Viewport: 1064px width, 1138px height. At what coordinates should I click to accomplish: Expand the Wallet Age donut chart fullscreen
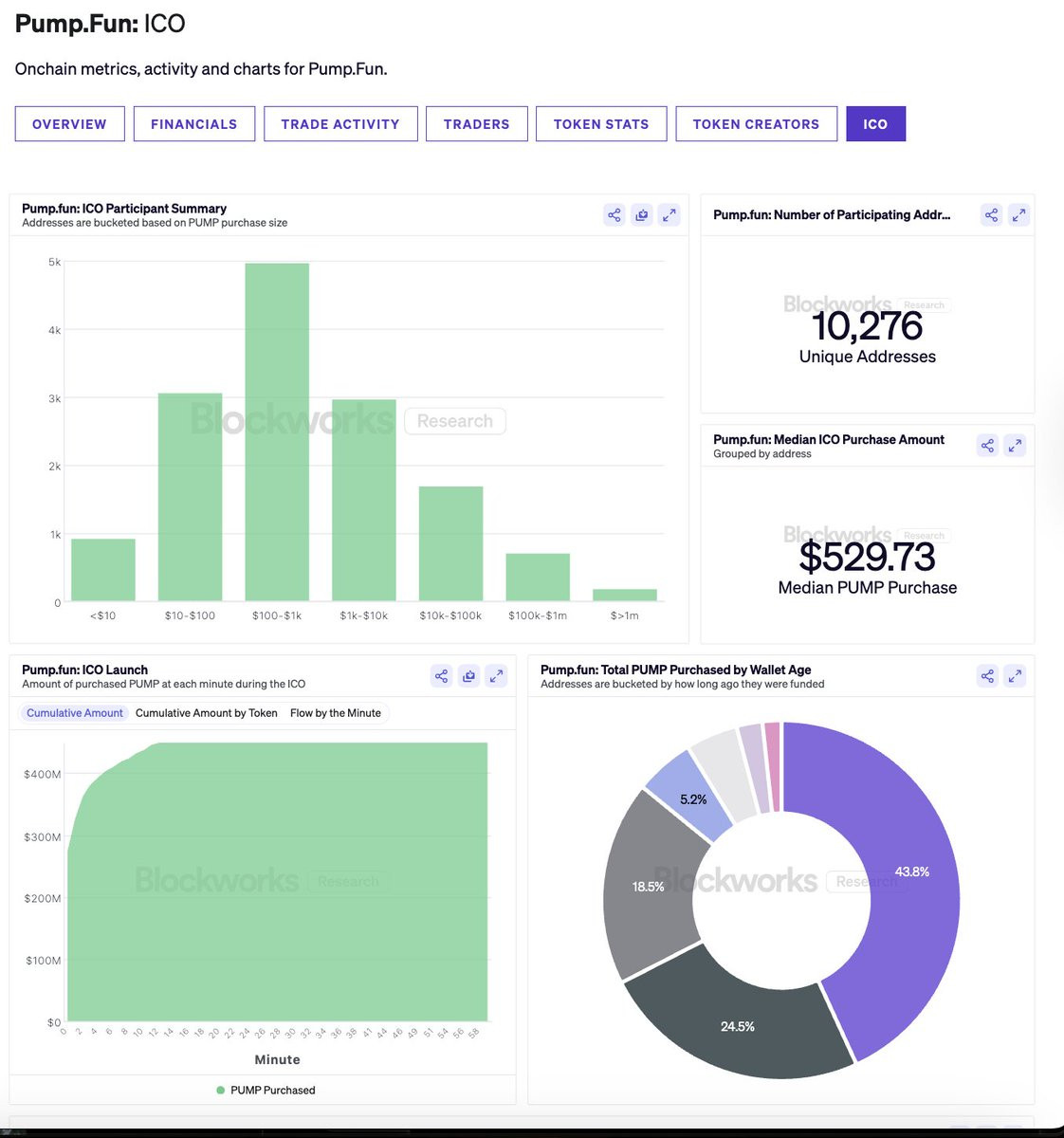point(1015,676)
